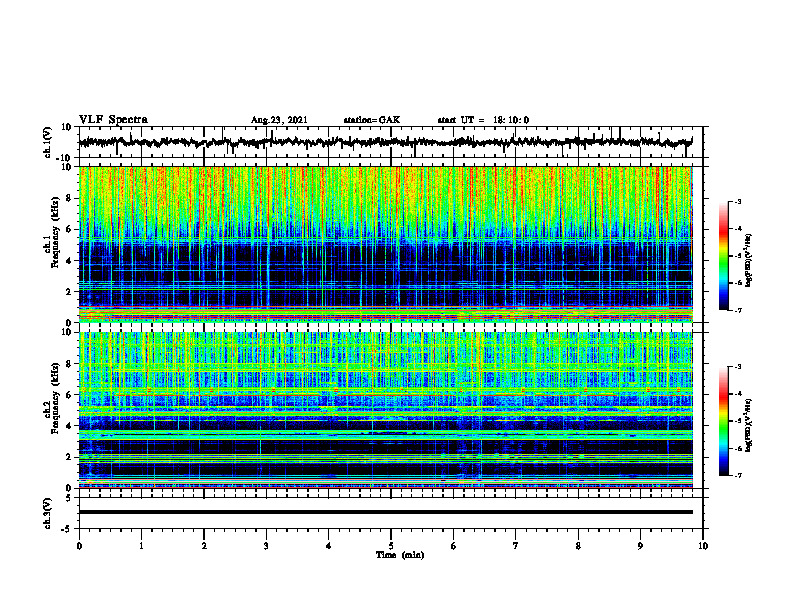792x612 pixels.
Task: Click the "-7" tick on ch.1 colorbar
Action: (737, 310)
